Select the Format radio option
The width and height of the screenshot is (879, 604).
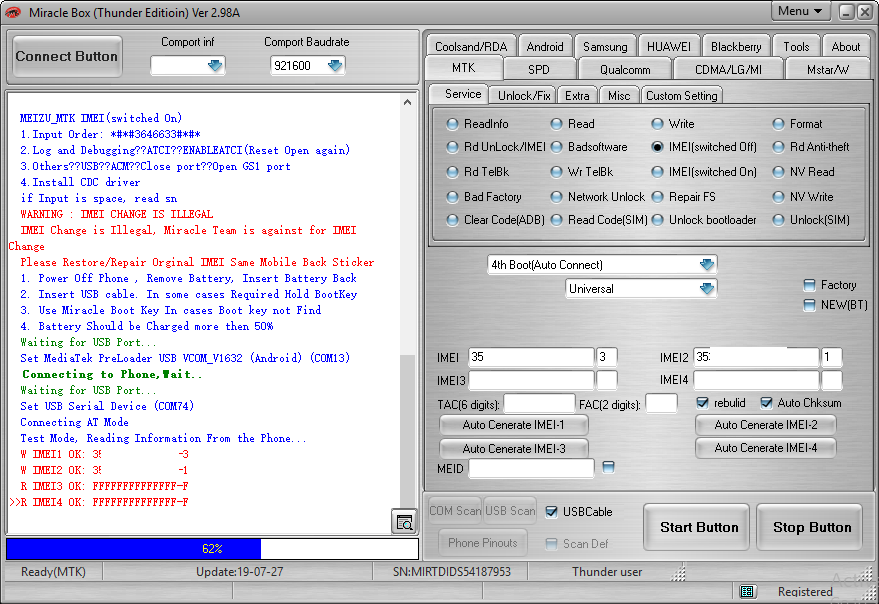[778, 124]
